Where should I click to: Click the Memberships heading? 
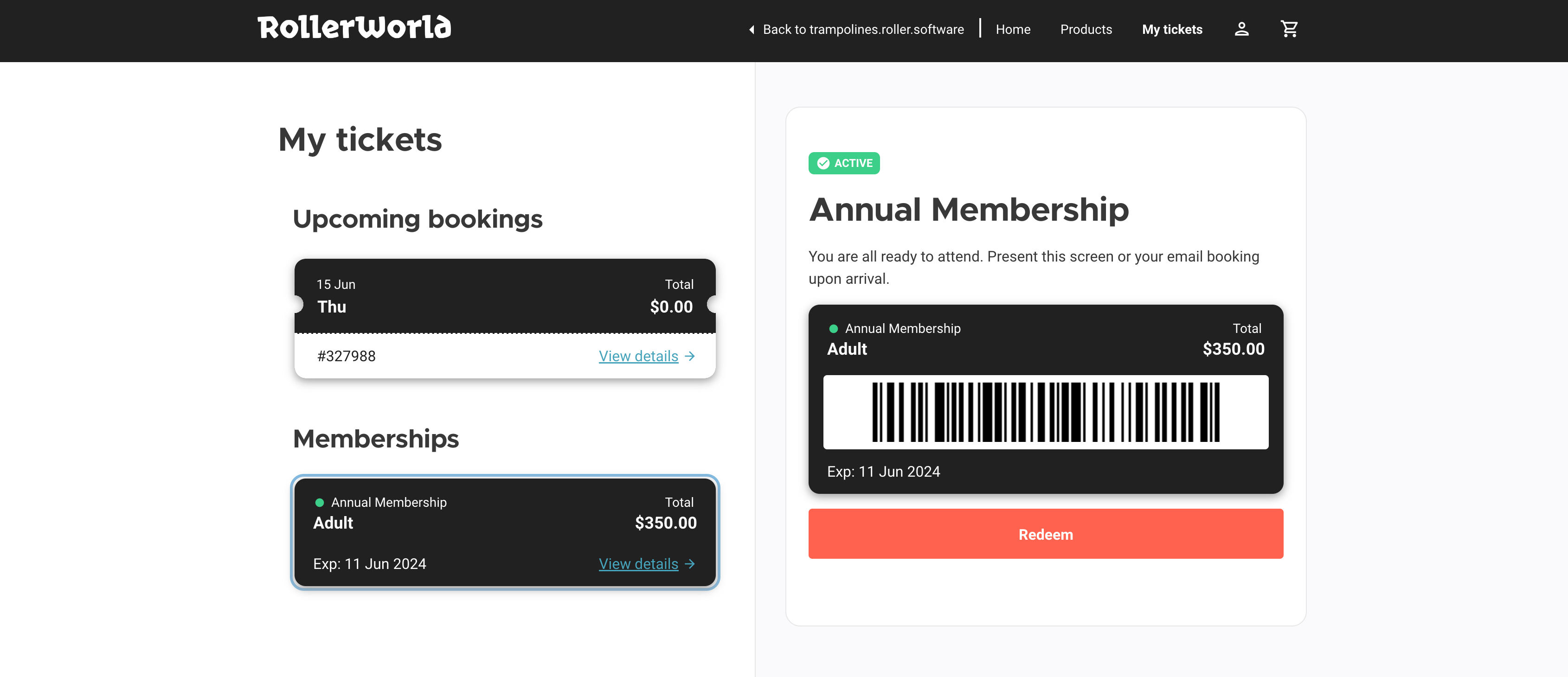tap(376, 439)
